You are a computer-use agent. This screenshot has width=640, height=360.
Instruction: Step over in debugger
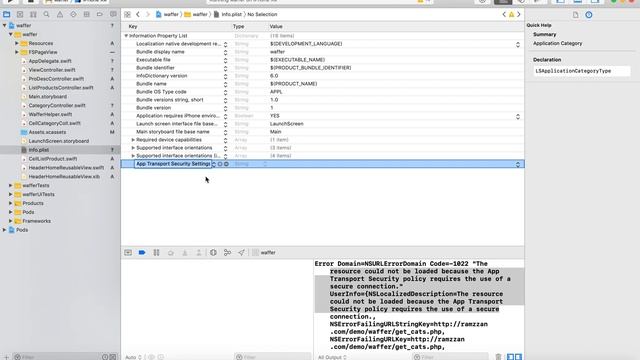[x=171, y=253]
